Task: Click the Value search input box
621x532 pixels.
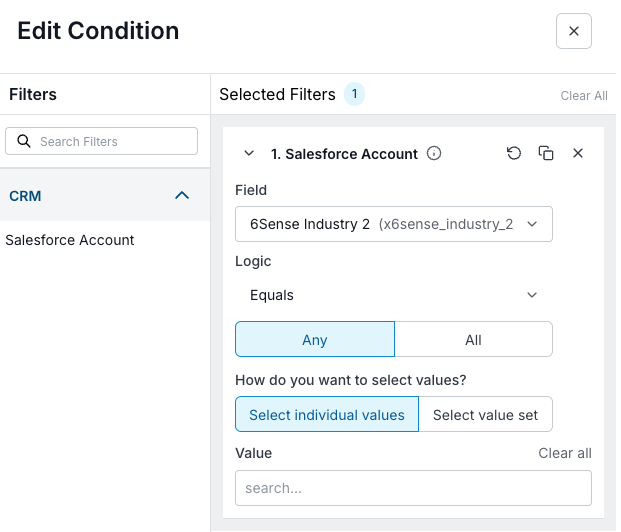Action: 413,488
